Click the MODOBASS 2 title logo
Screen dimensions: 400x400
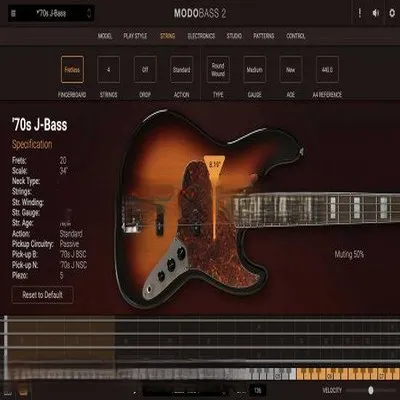[x=200, y=13]
